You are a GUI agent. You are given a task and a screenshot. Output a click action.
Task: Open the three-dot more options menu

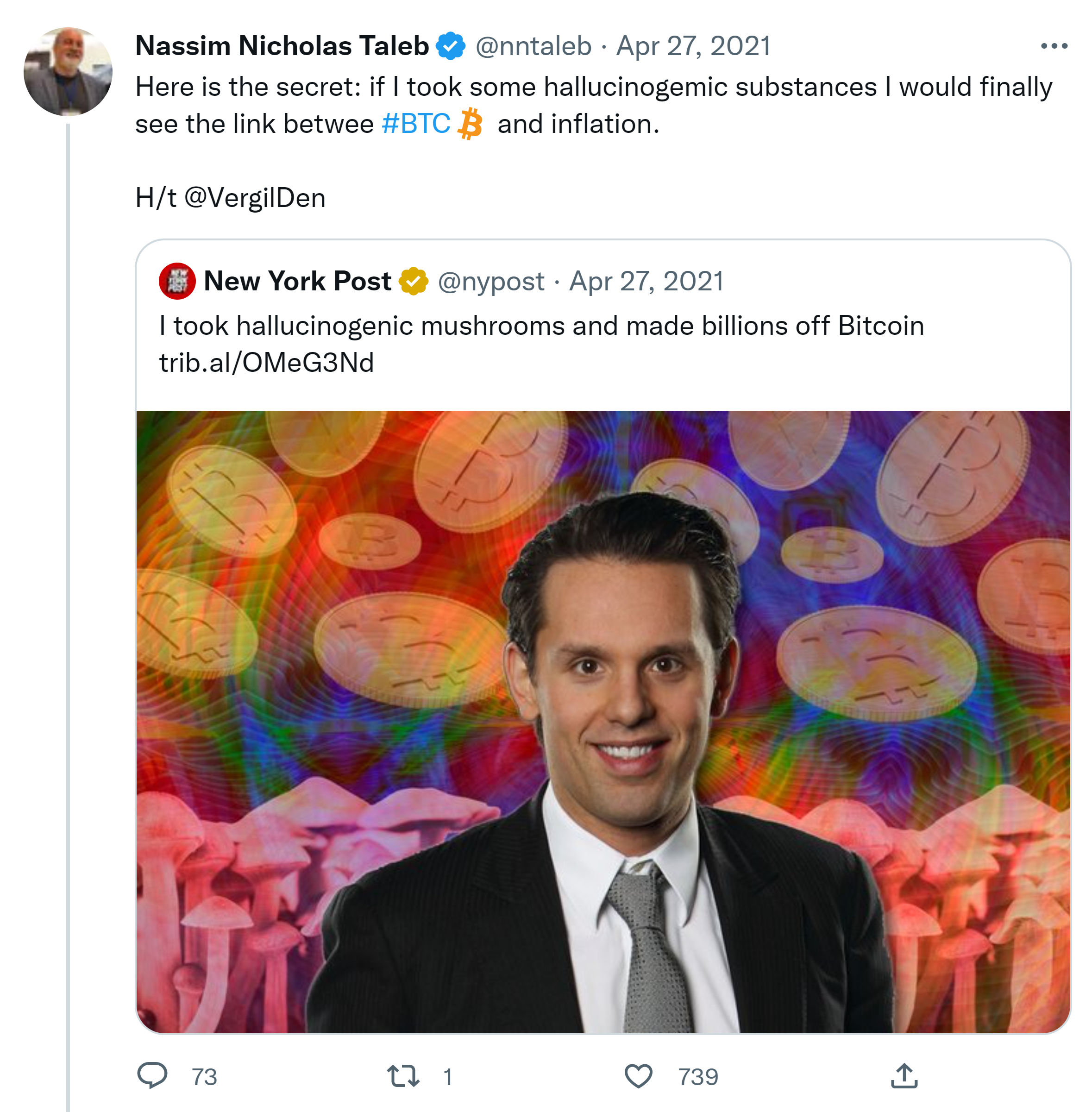click(1054, 46)
